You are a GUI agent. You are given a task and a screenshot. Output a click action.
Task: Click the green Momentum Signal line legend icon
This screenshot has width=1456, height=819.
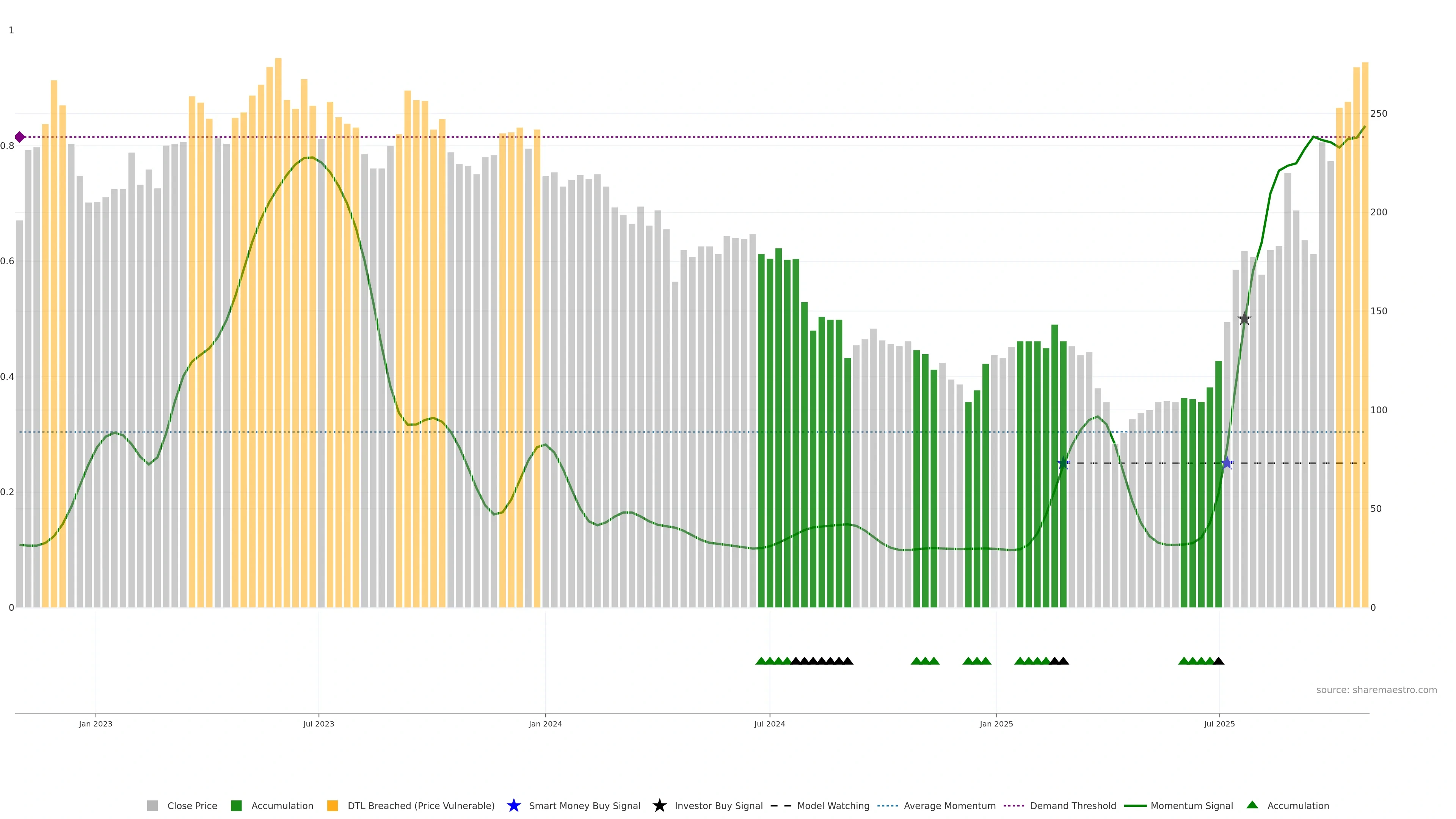click(1135, 805)
